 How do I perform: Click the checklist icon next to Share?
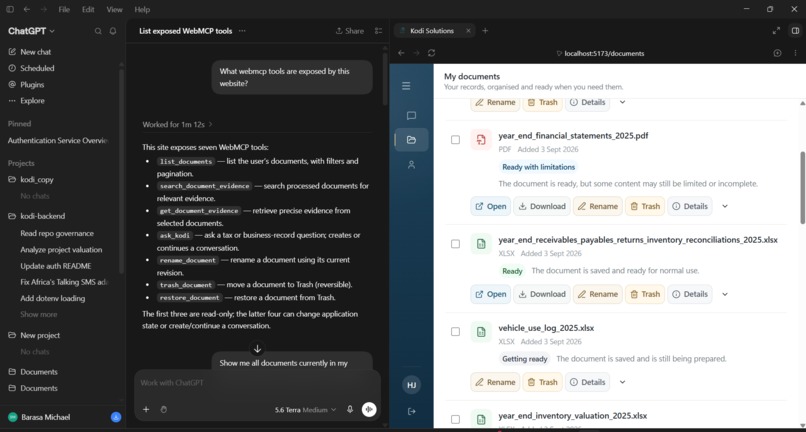(378, 31)
